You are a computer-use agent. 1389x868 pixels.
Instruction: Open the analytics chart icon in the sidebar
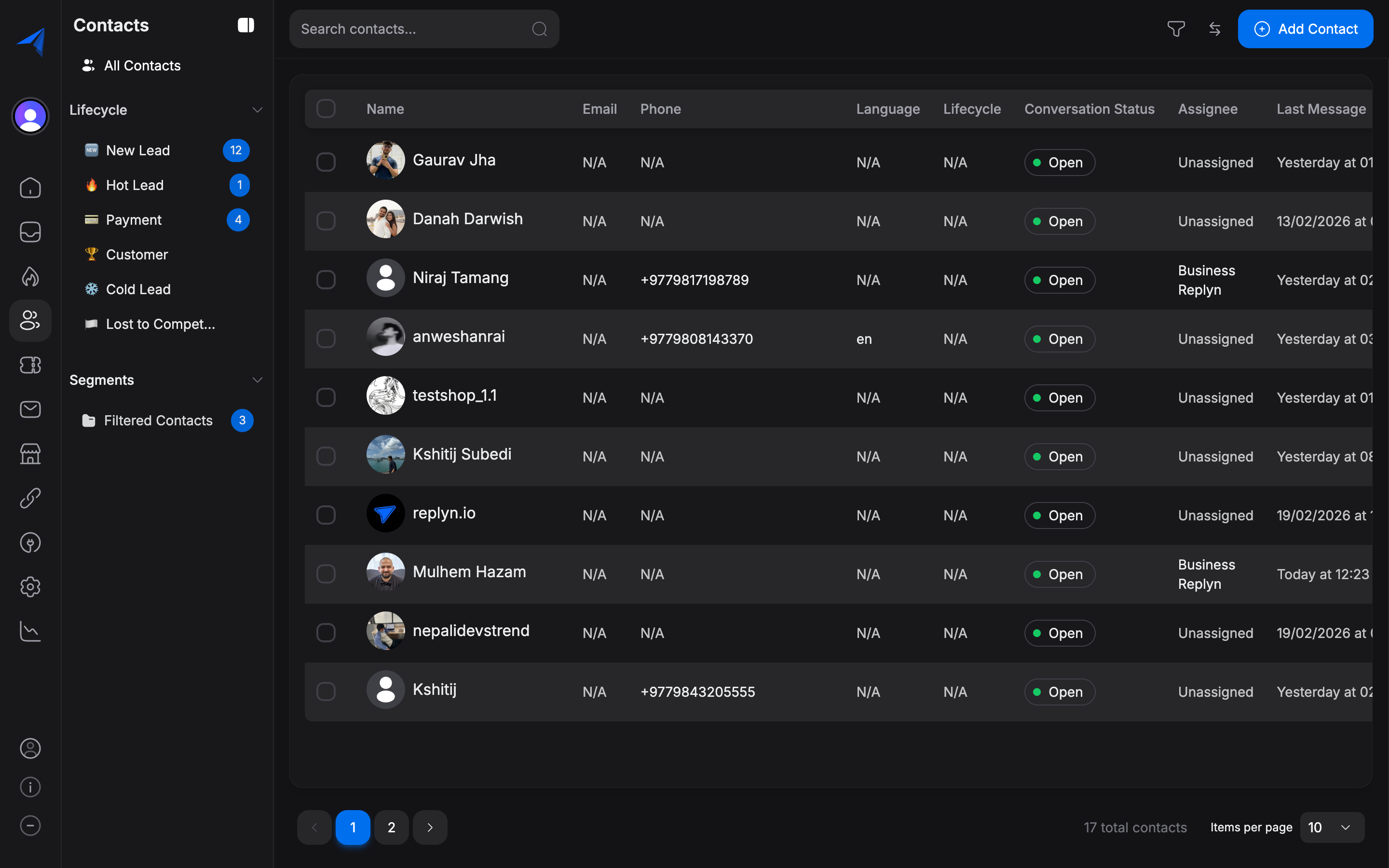pos(30,630)
